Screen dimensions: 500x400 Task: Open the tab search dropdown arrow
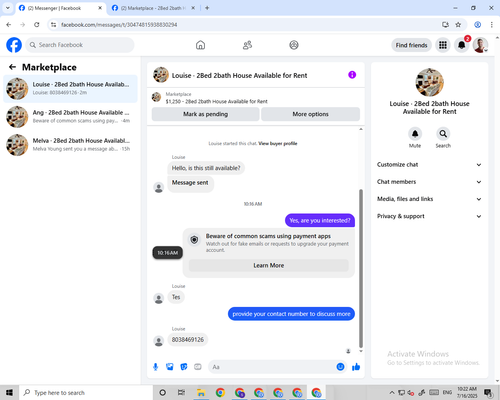point(8,8)
